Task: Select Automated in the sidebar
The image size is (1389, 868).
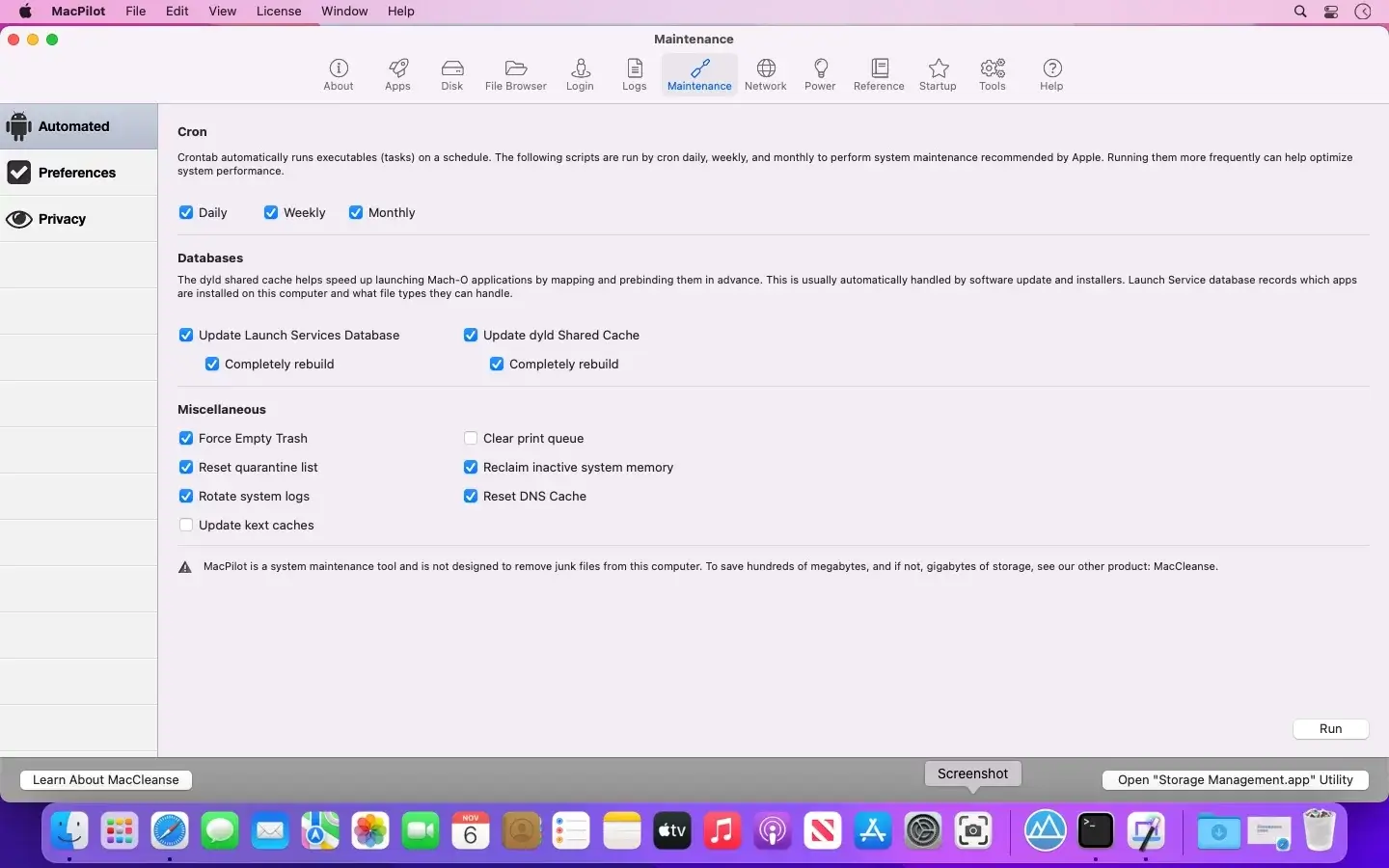Action: click(79, 126)
